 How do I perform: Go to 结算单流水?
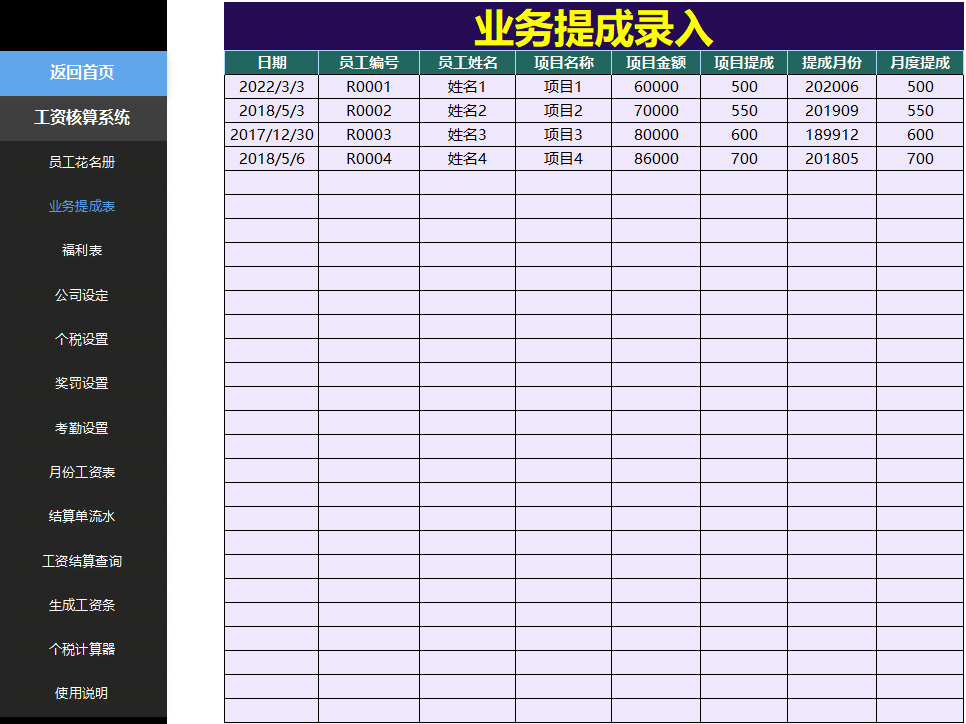pyautogui.click(x=82, y=516)
